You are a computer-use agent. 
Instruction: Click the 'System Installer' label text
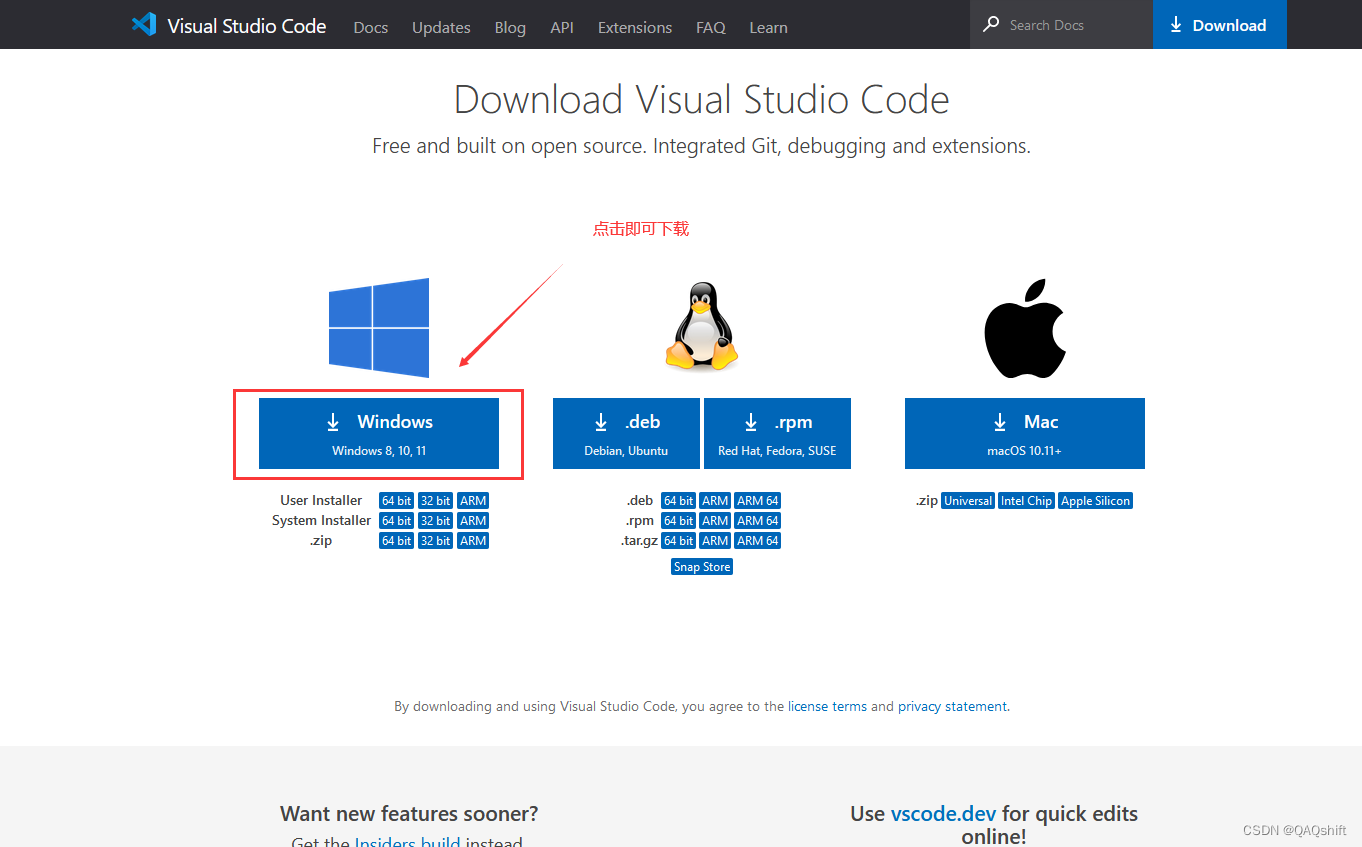[321, 521]
